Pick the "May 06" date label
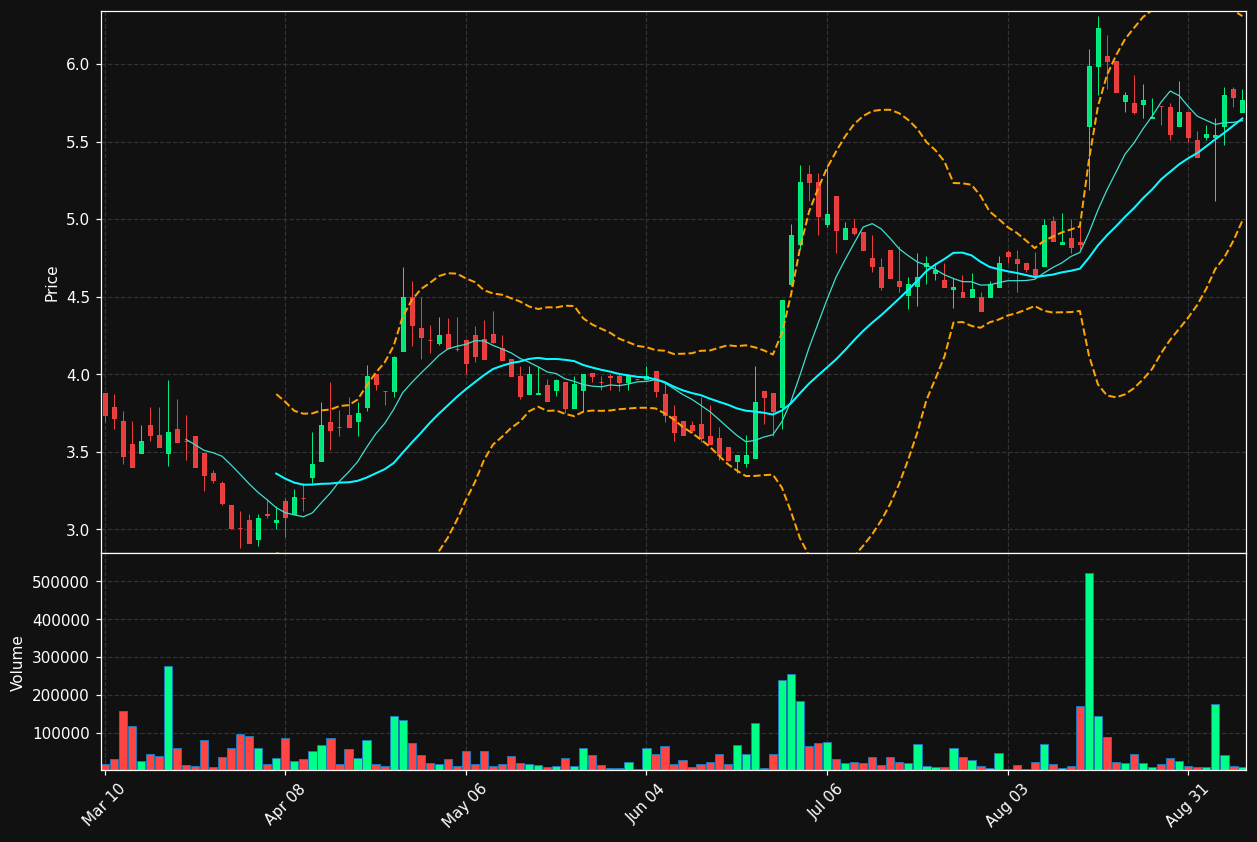1257x842 pixels. [463, 805]
